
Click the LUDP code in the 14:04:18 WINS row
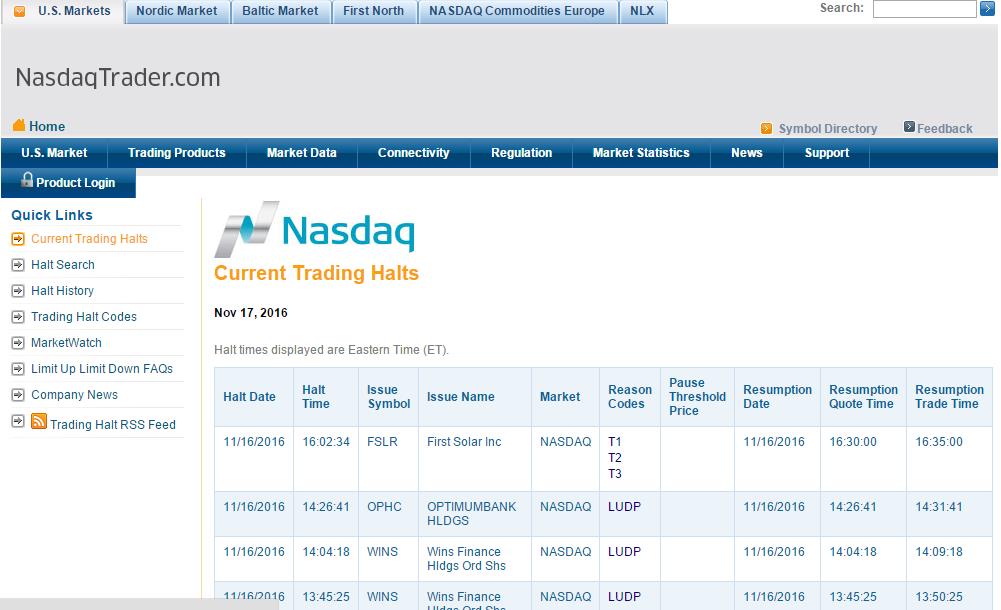click(624, 551)
